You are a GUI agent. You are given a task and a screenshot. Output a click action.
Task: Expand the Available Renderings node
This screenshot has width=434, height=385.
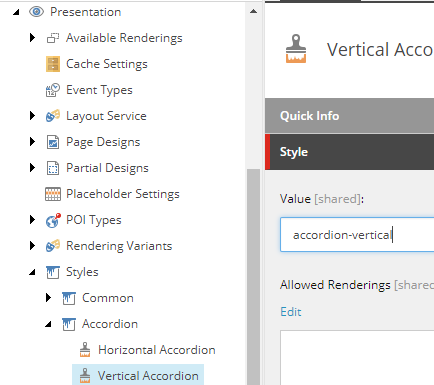click(32, 38)
